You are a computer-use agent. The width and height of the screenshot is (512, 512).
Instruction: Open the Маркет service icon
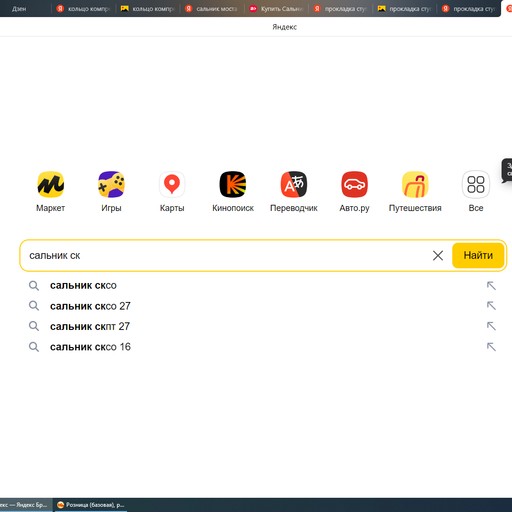tap(51, 184)
